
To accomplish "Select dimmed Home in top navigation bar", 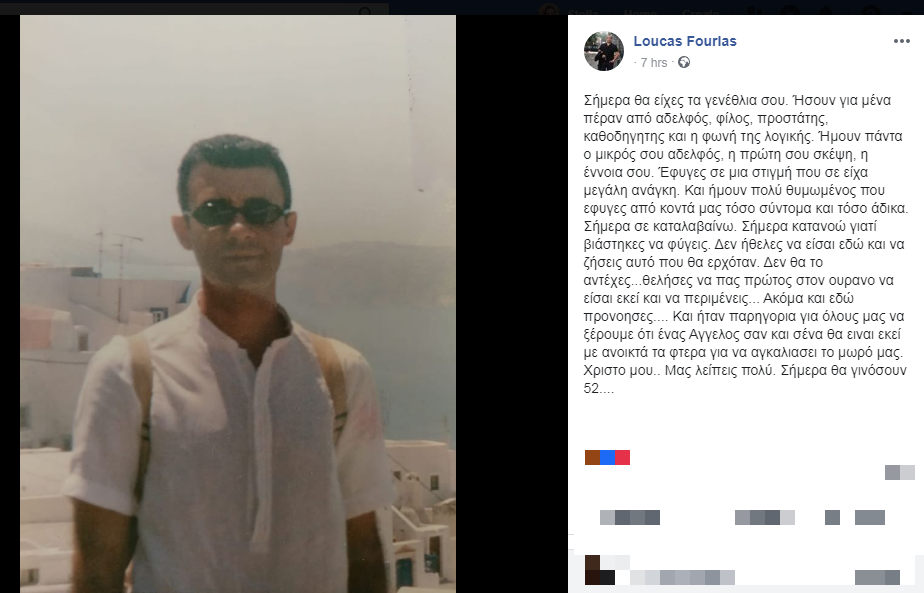I will (640, 11).
